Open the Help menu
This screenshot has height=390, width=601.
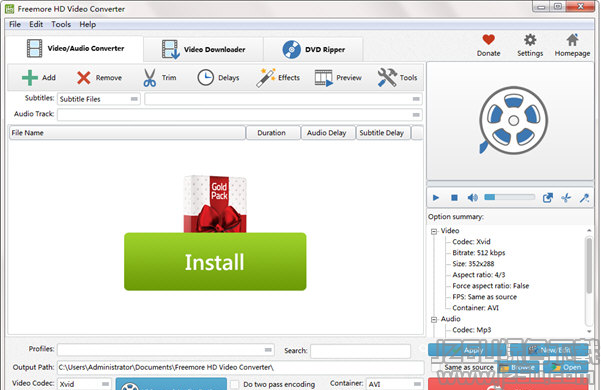[x=87, y=25]
